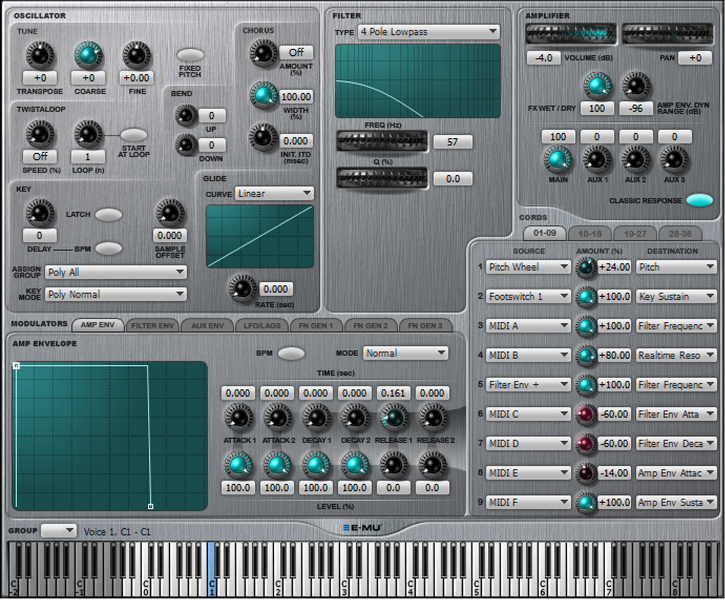Click the Aux 1 send knob
Viewport: 725px width, 600px height.
point(597,159)
